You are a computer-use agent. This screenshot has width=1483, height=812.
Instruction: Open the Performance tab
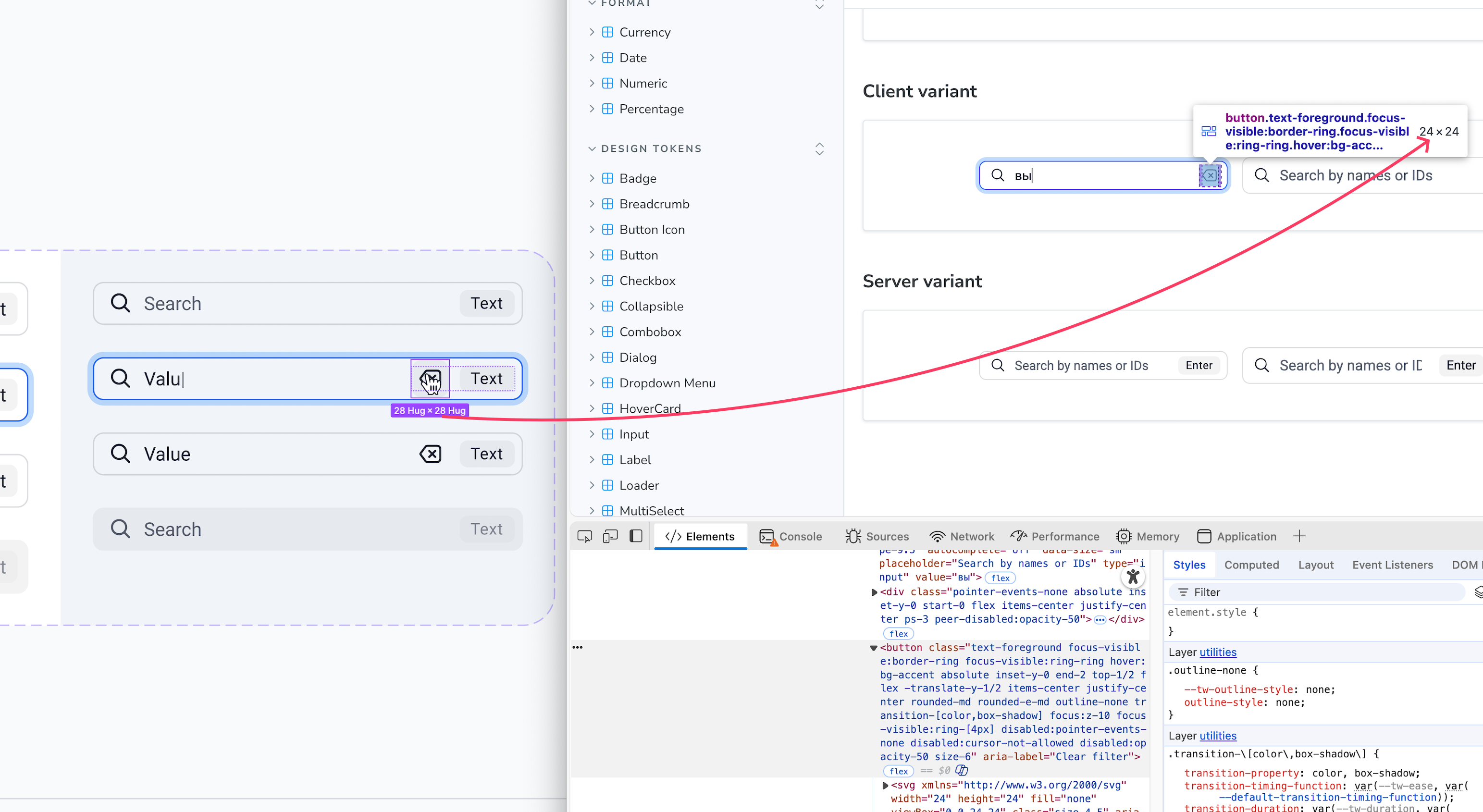[1055, 536]
